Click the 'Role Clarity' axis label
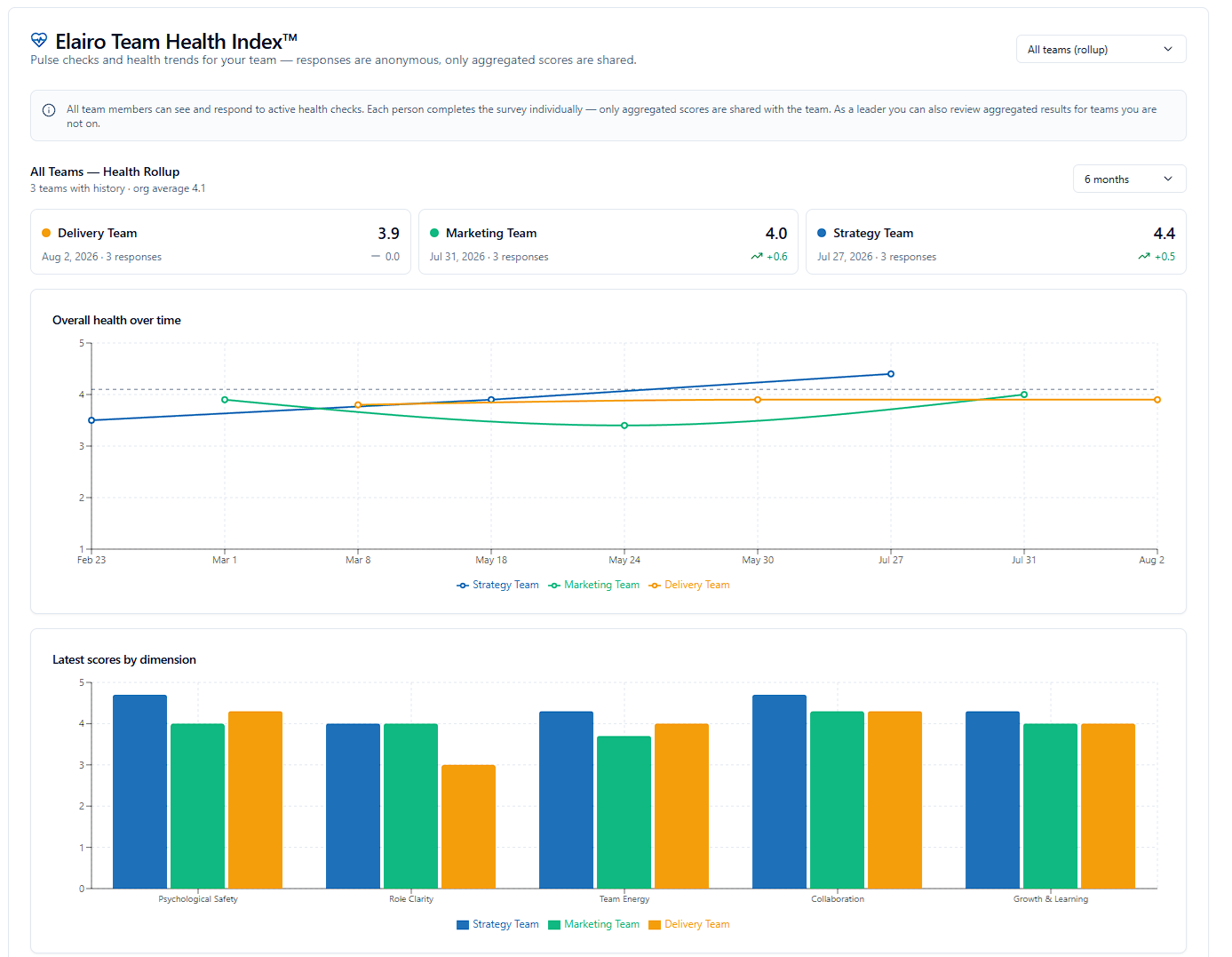This screenshot has width=1232, height=957. (411, 899)
